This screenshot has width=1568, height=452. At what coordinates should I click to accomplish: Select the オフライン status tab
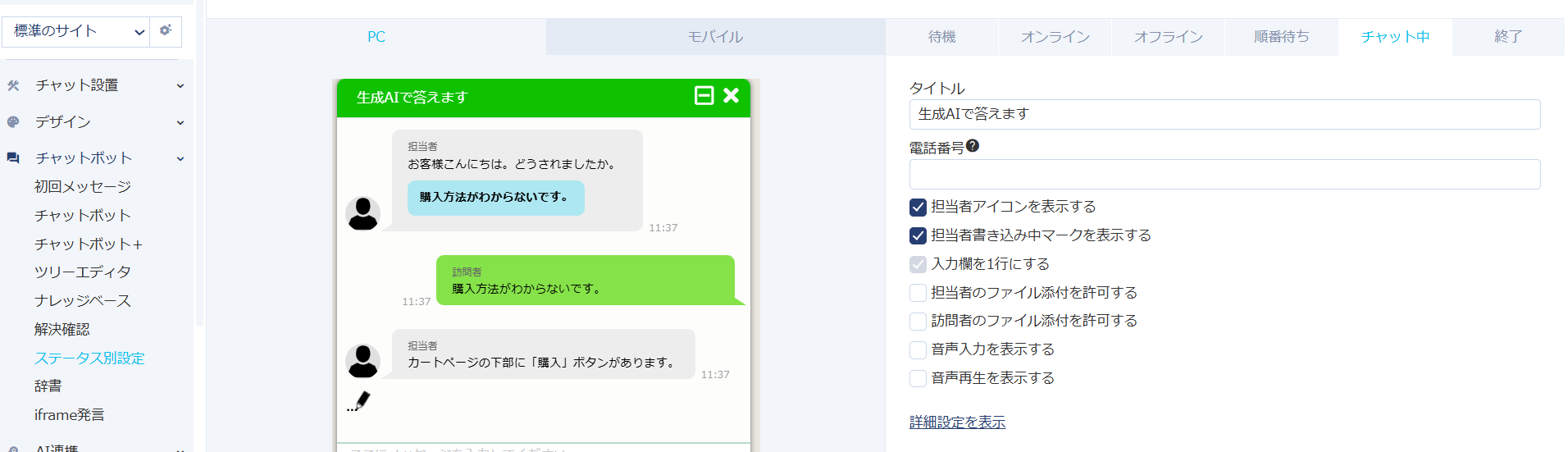tap(1168, 37)
